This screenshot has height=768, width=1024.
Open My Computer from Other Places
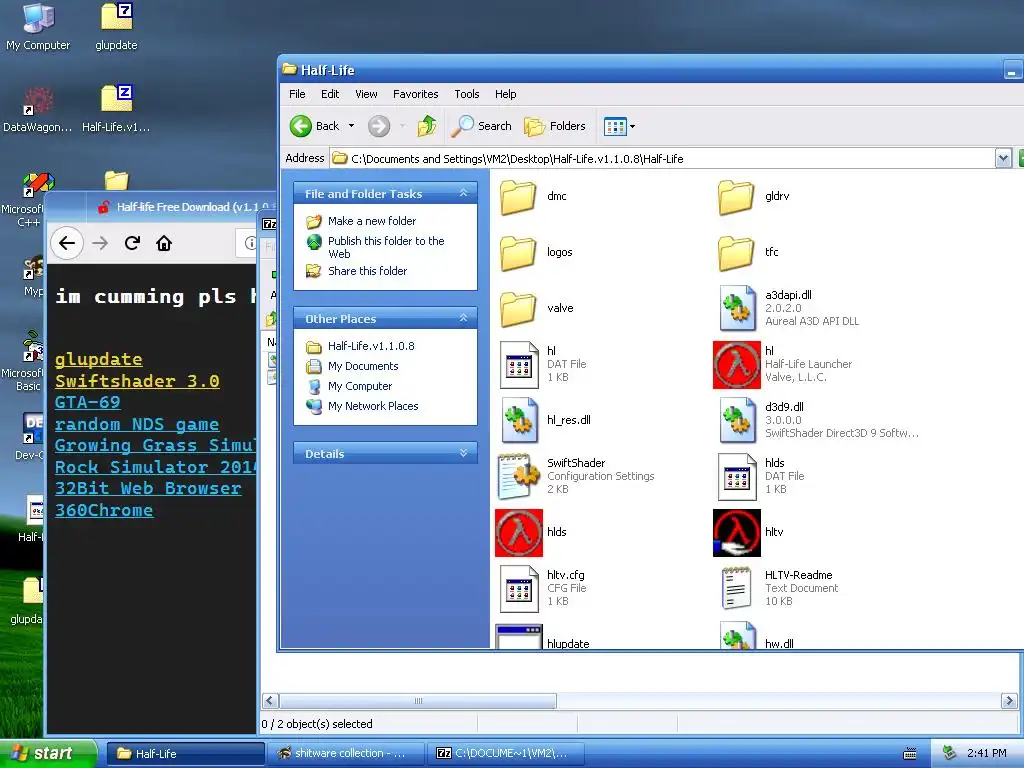pos(360,386)
